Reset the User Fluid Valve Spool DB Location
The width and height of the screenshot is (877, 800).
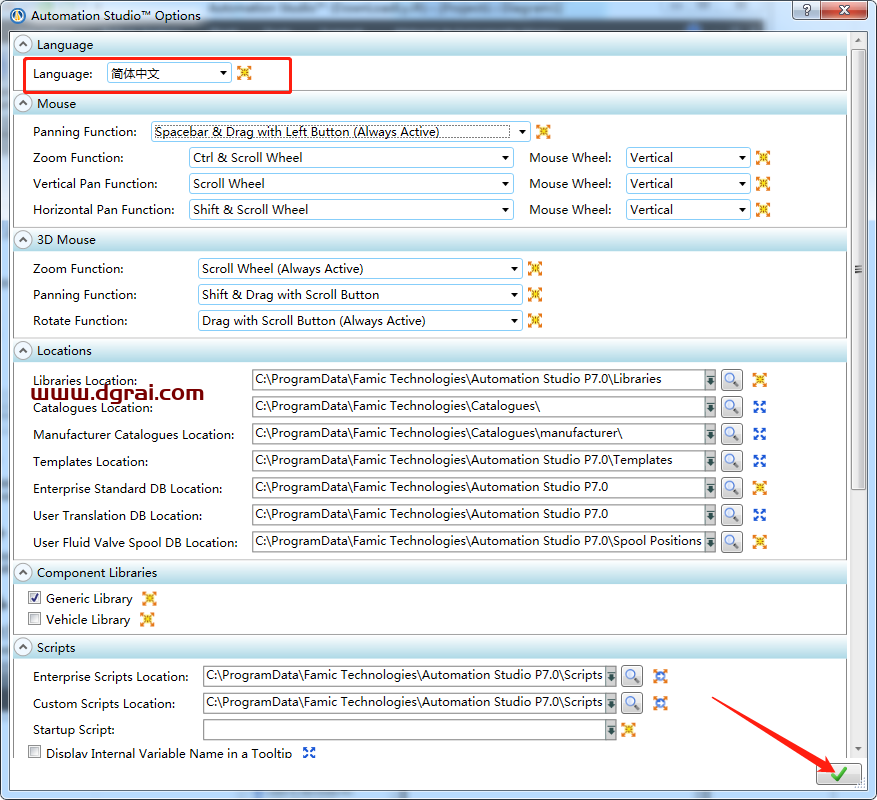coord(759,542)
